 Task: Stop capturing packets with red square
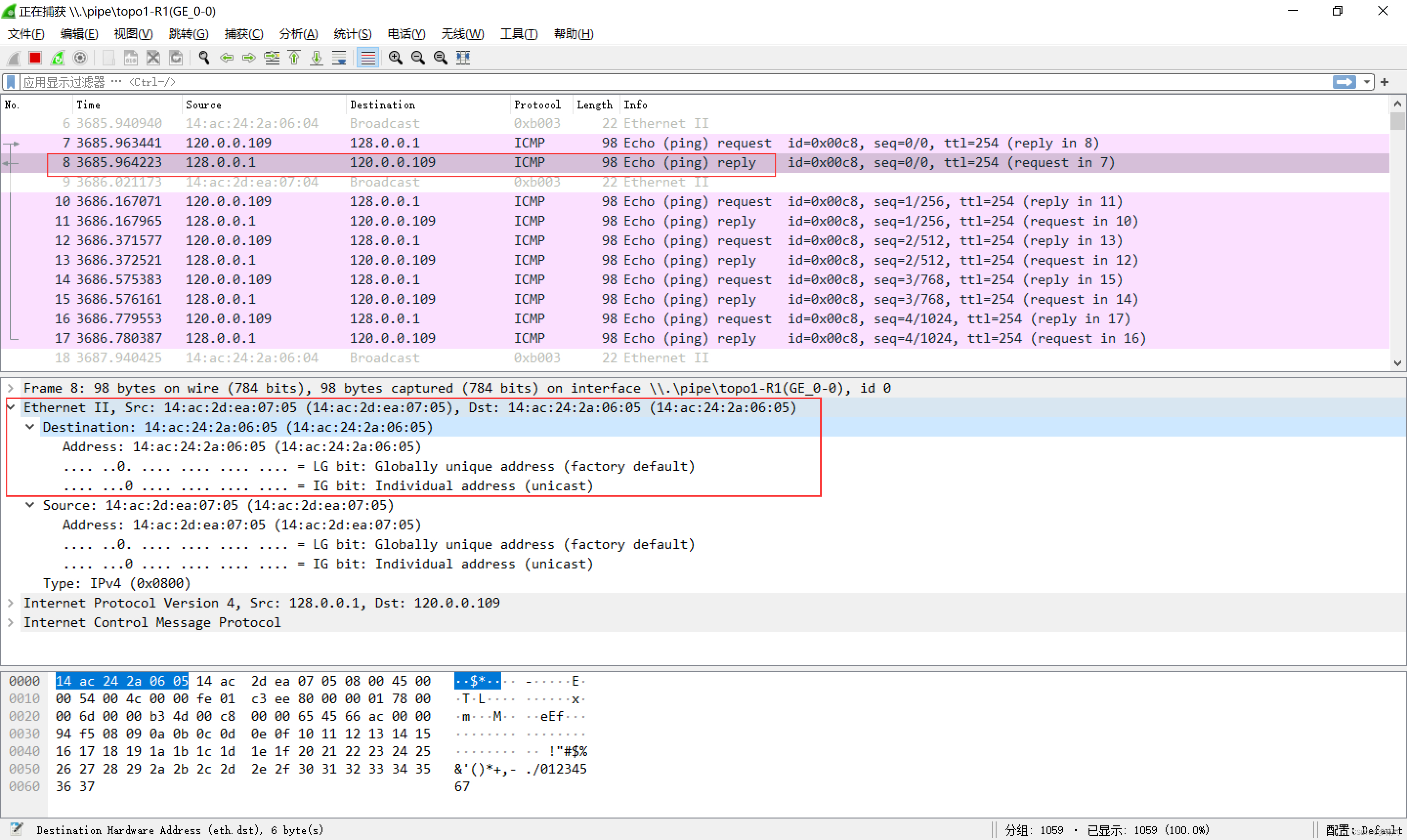[x=35, y=58]
